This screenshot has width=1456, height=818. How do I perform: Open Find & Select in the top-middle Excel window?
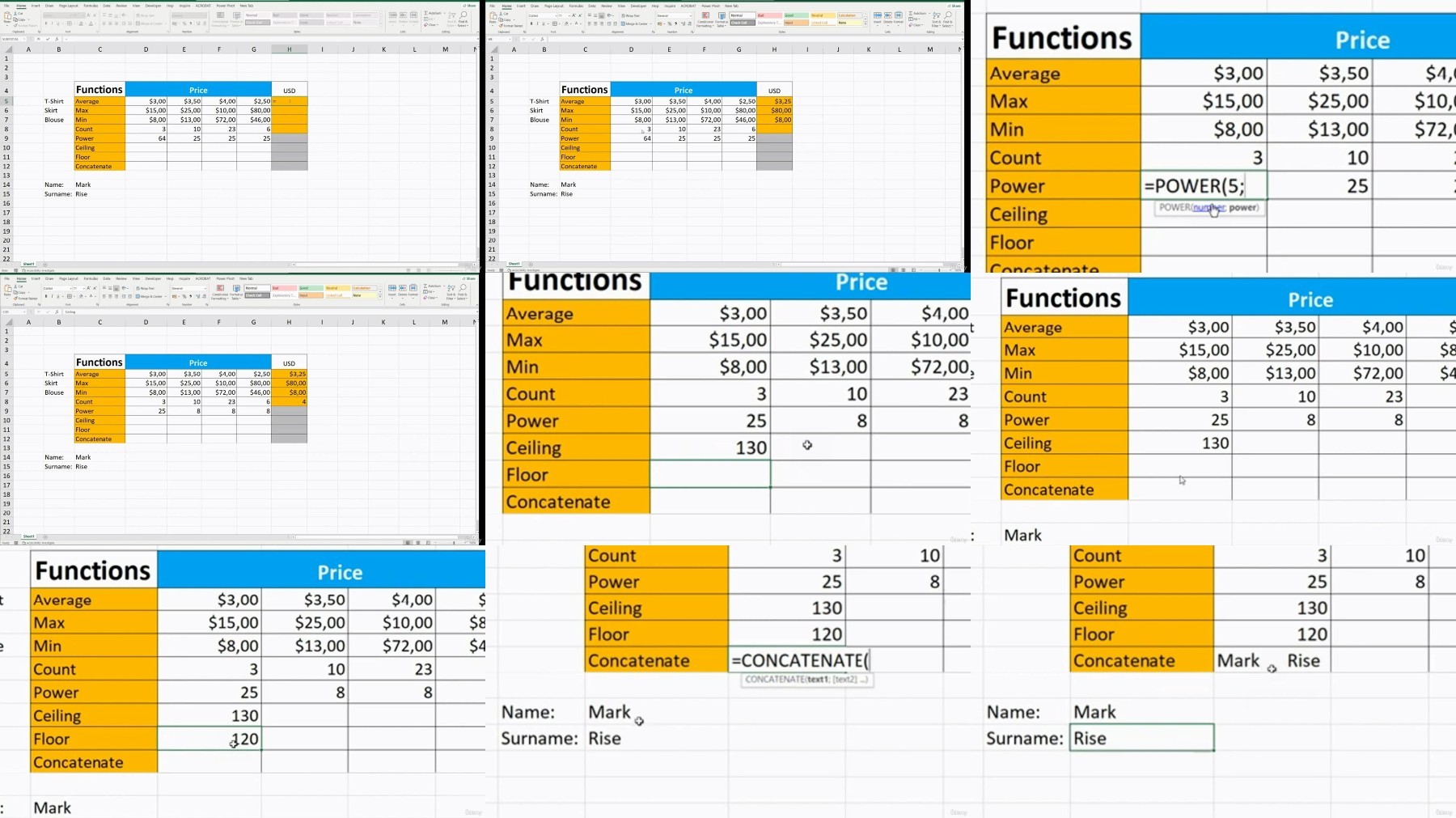tap(948, 19)
